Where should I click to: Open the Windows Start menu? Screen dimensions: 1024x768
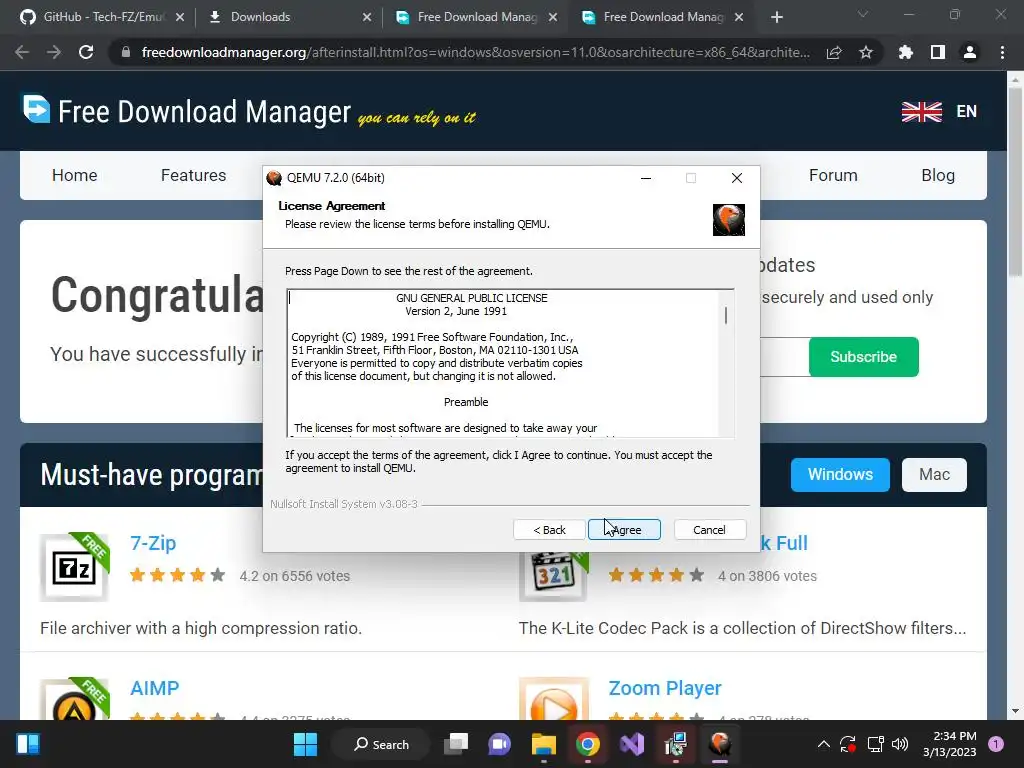[305, 744]
